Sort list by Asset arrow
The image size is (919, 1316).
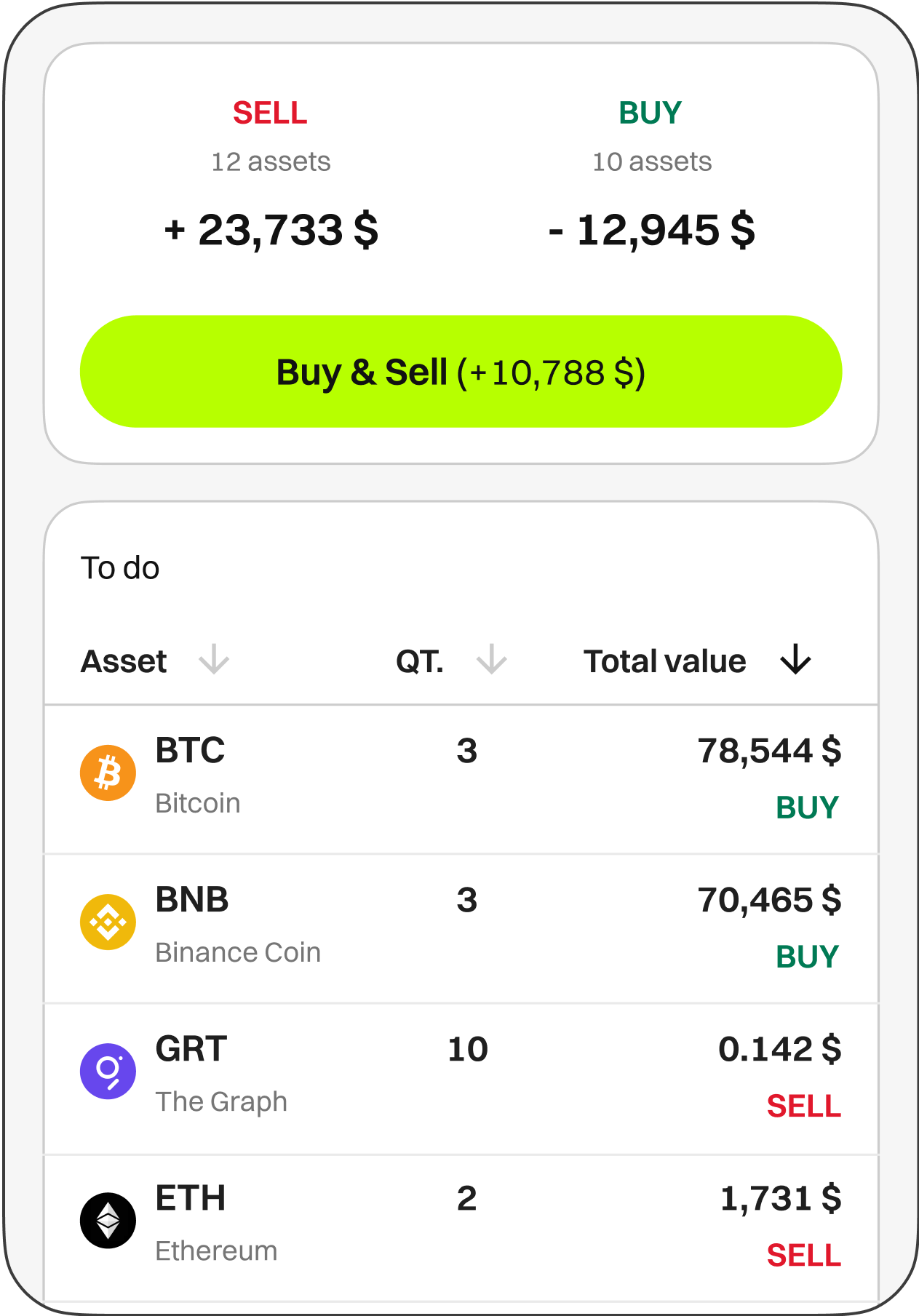tap(214, 659)
